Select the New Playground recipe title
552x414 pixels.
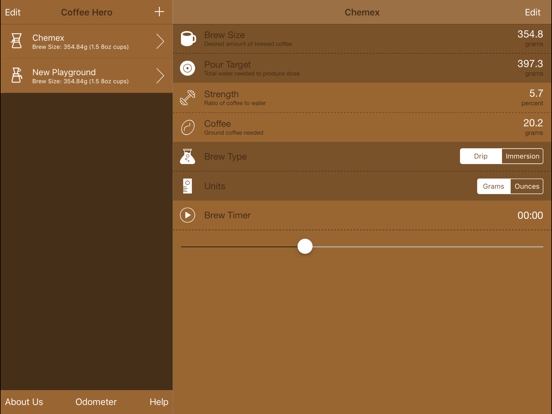click(x=64, y=72)
